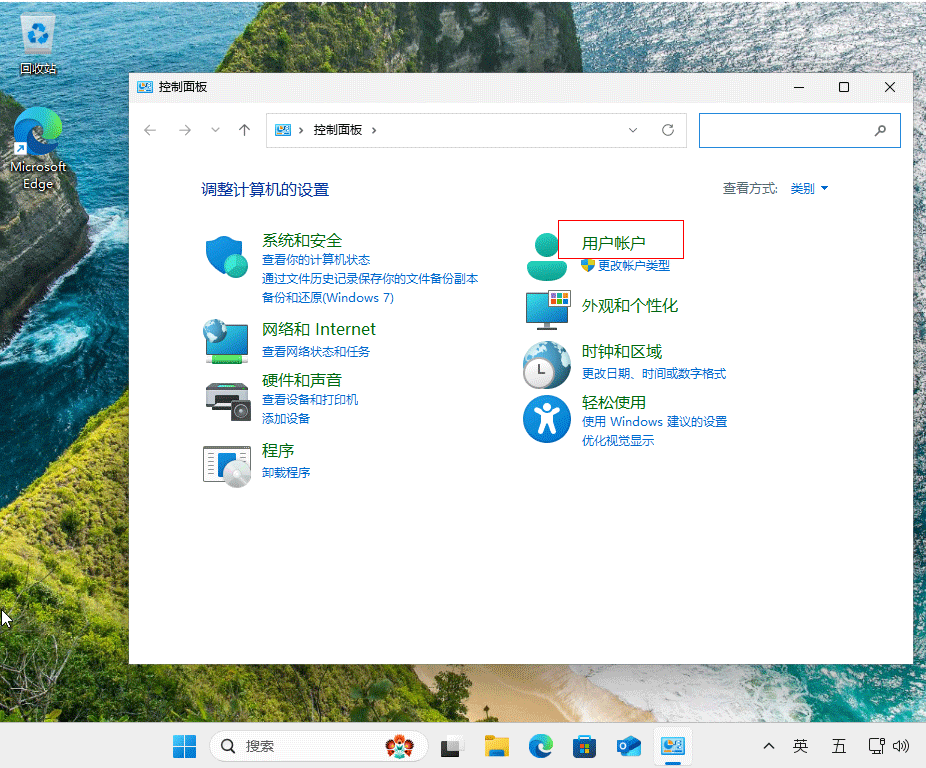The height and width of the screenshot is (768, 926).
Task: Expand the chevron before Control Panel breadcrumb
Action: (x=301, y=130)
